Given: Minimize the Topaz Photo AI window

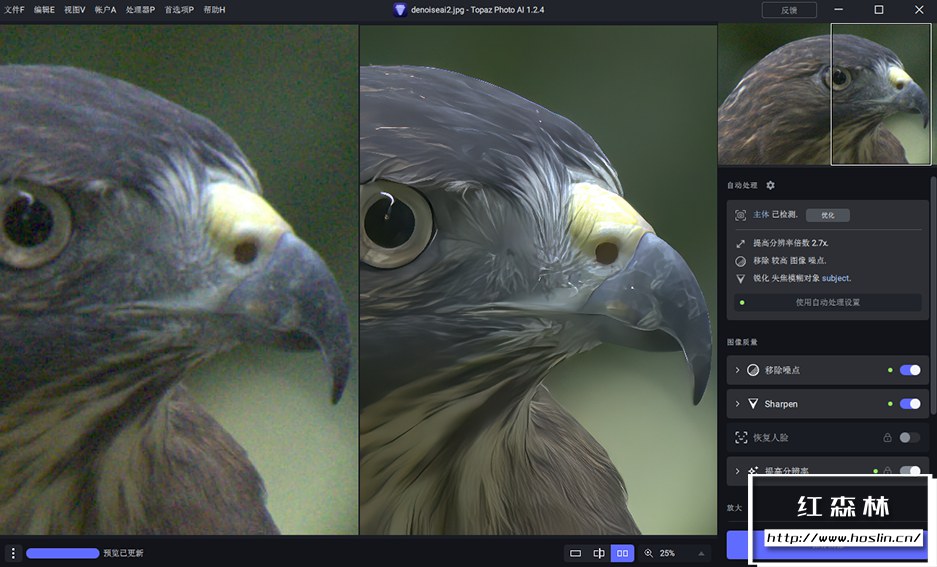Looking at the screenshot, I should (x=839, y=10).
